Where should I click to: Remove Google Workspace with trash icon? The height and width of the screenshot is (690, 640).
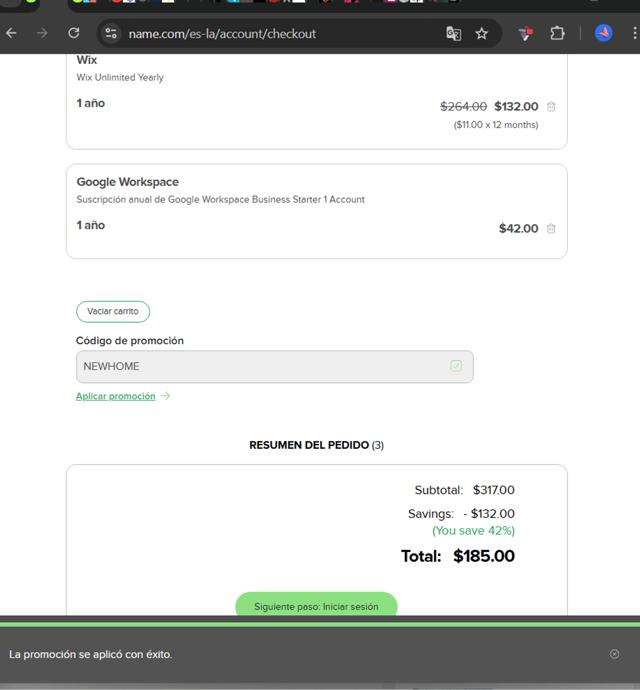point(551,228)
